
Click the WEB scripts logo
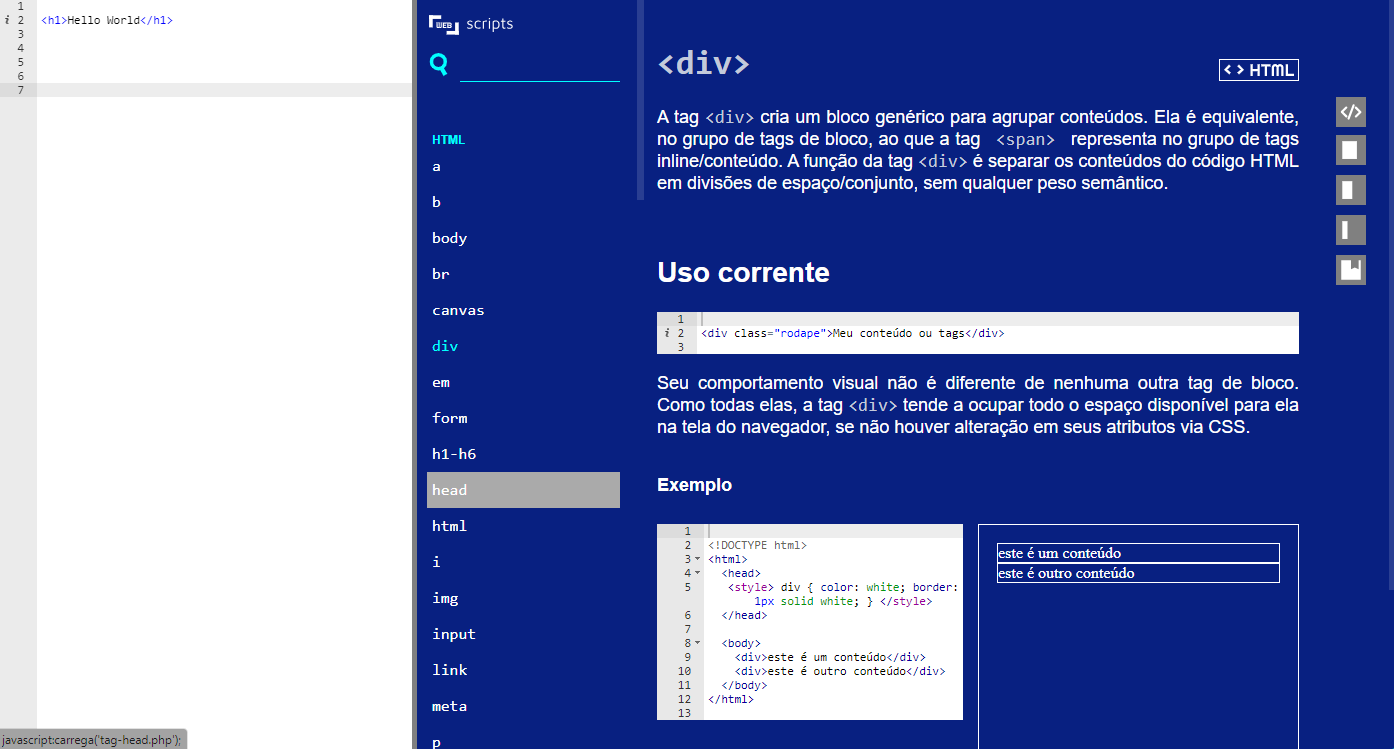pos(471,24)
